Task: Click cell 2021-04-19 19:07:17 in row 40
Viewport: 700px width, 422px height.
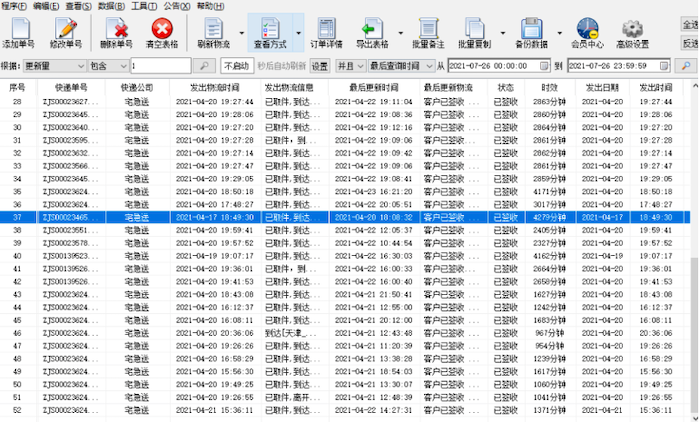Action: pos(215,256)
